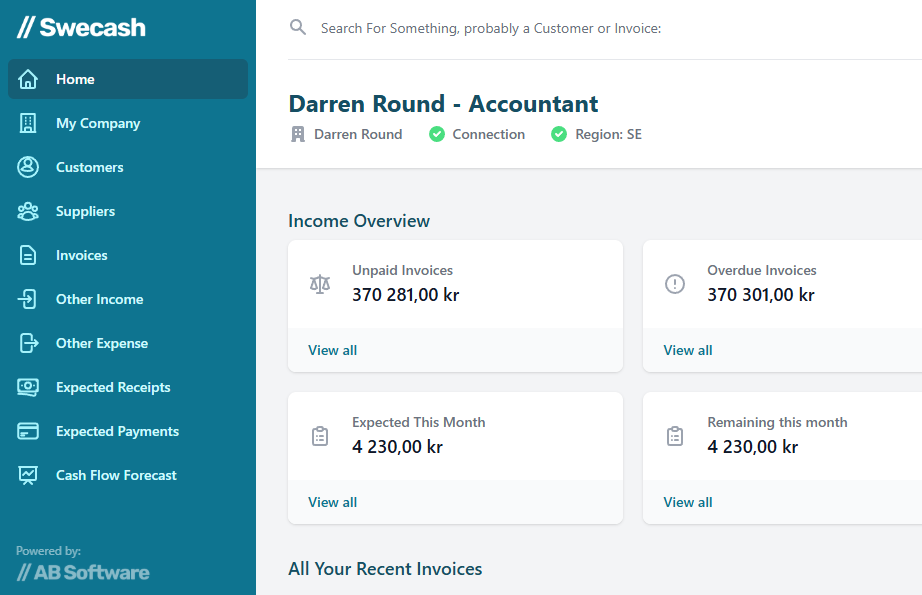
Task: Click the Home house icon in sidebar
Action: [x=28, y=80]
